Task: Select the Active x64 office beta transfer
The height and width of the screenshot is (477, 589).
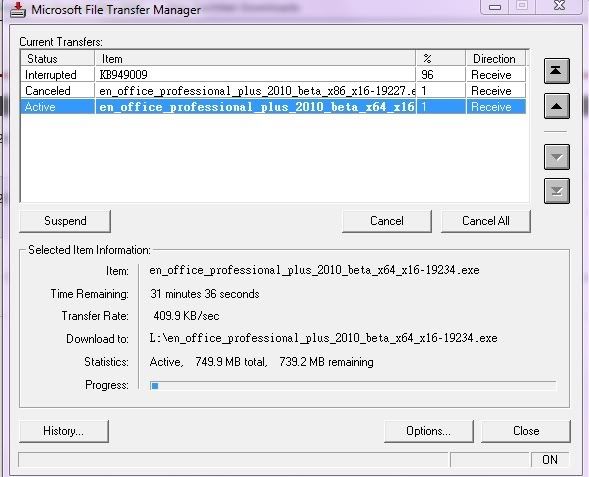Action: (273, 107)
